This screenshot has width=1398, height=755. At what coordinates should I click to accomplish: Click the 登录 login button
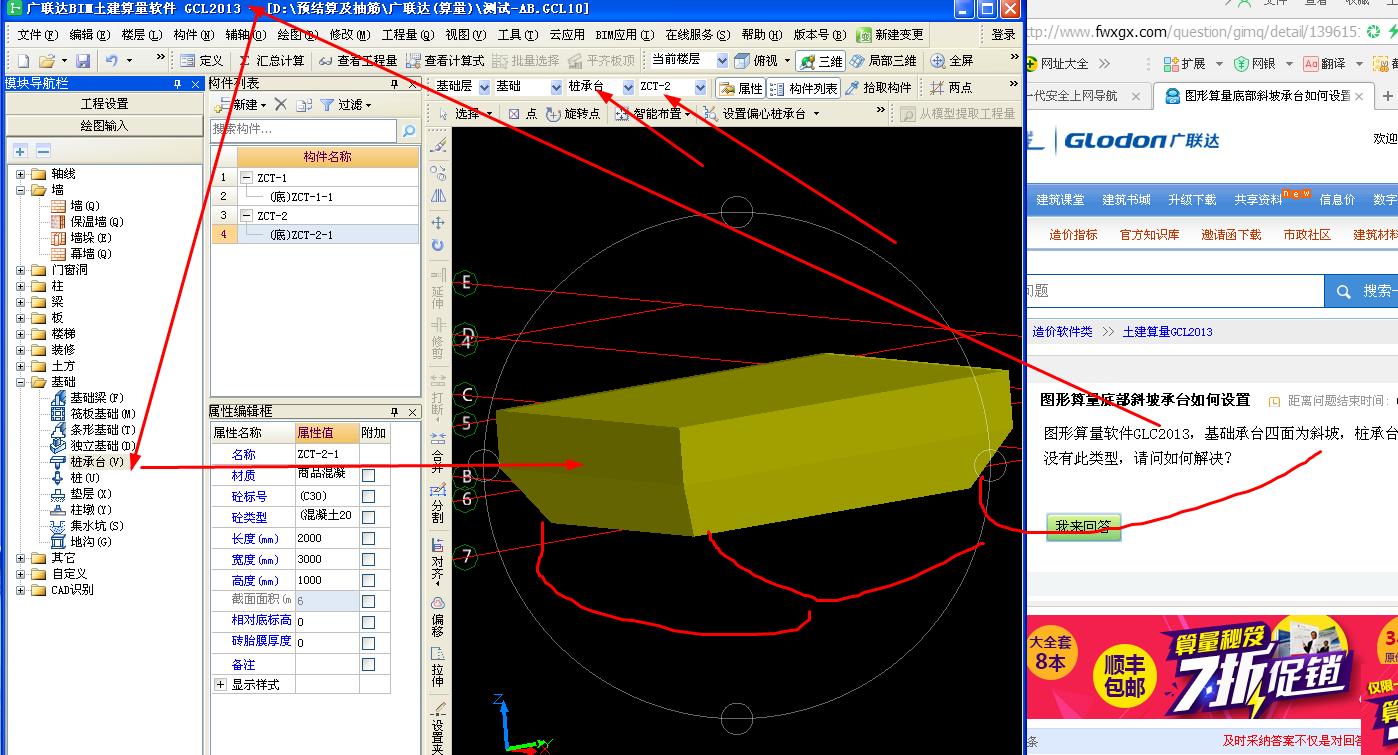point(1003,35)
